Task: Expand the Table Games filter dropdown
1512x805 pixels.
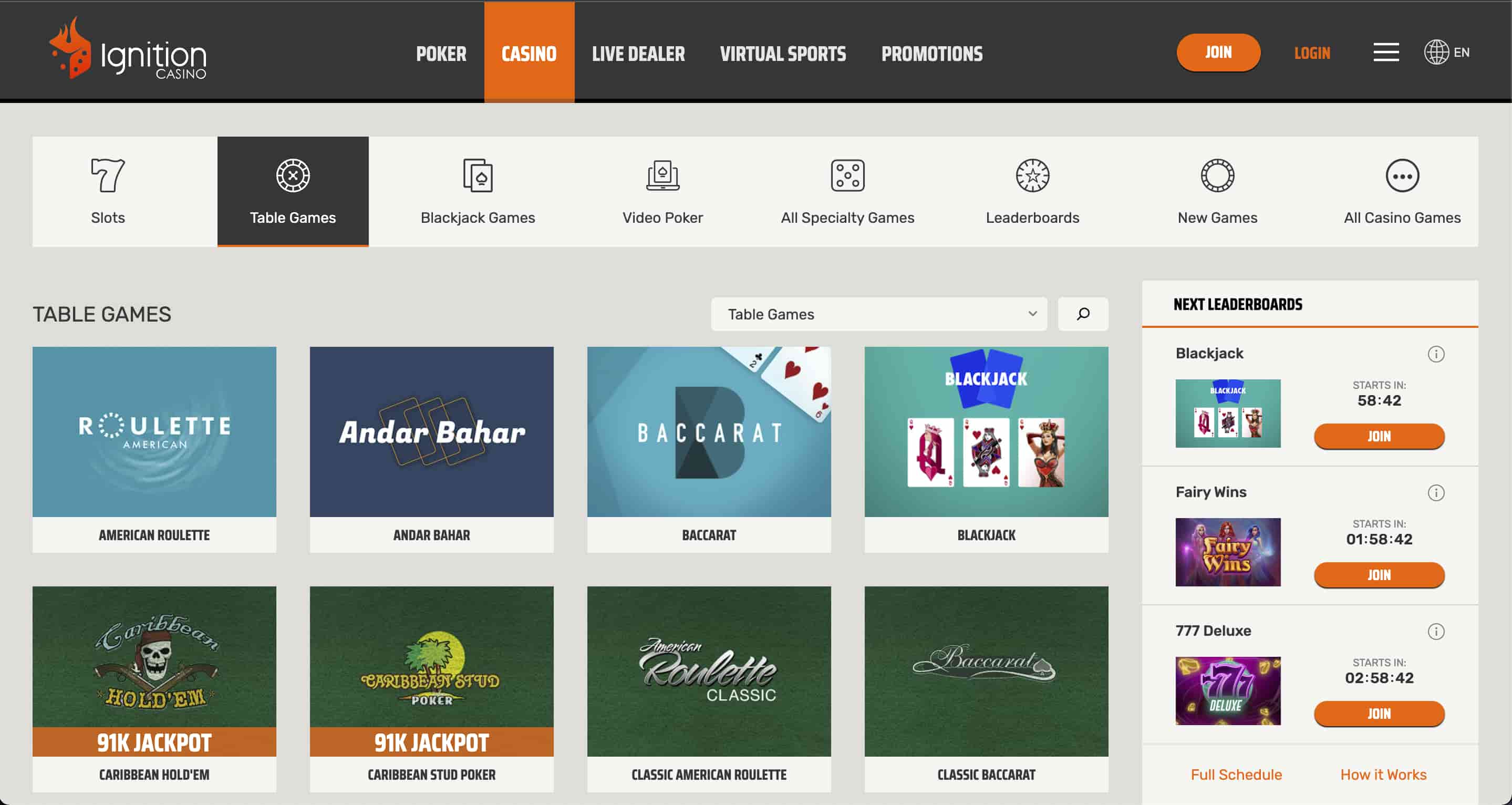Action: (879, 314)
